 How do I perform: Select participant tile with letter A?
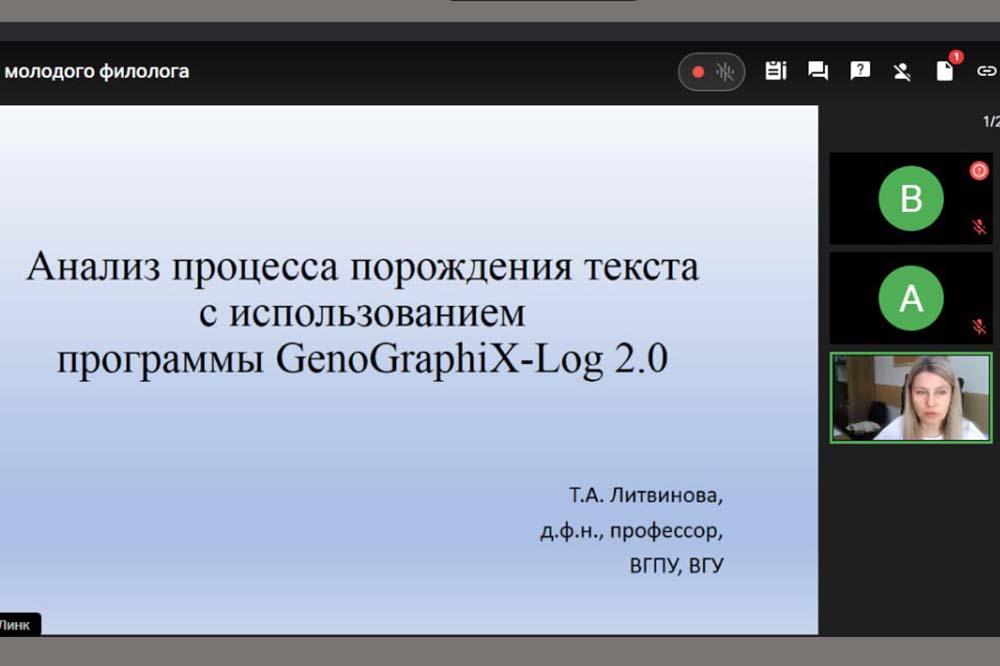911,298
